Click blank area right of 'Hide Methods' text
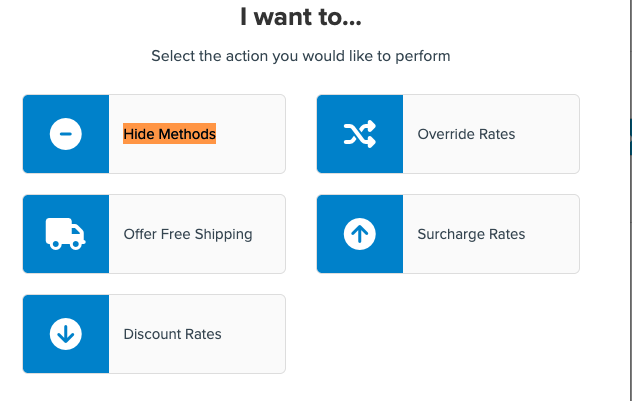 pyautogui.click(x=252, y=134)
